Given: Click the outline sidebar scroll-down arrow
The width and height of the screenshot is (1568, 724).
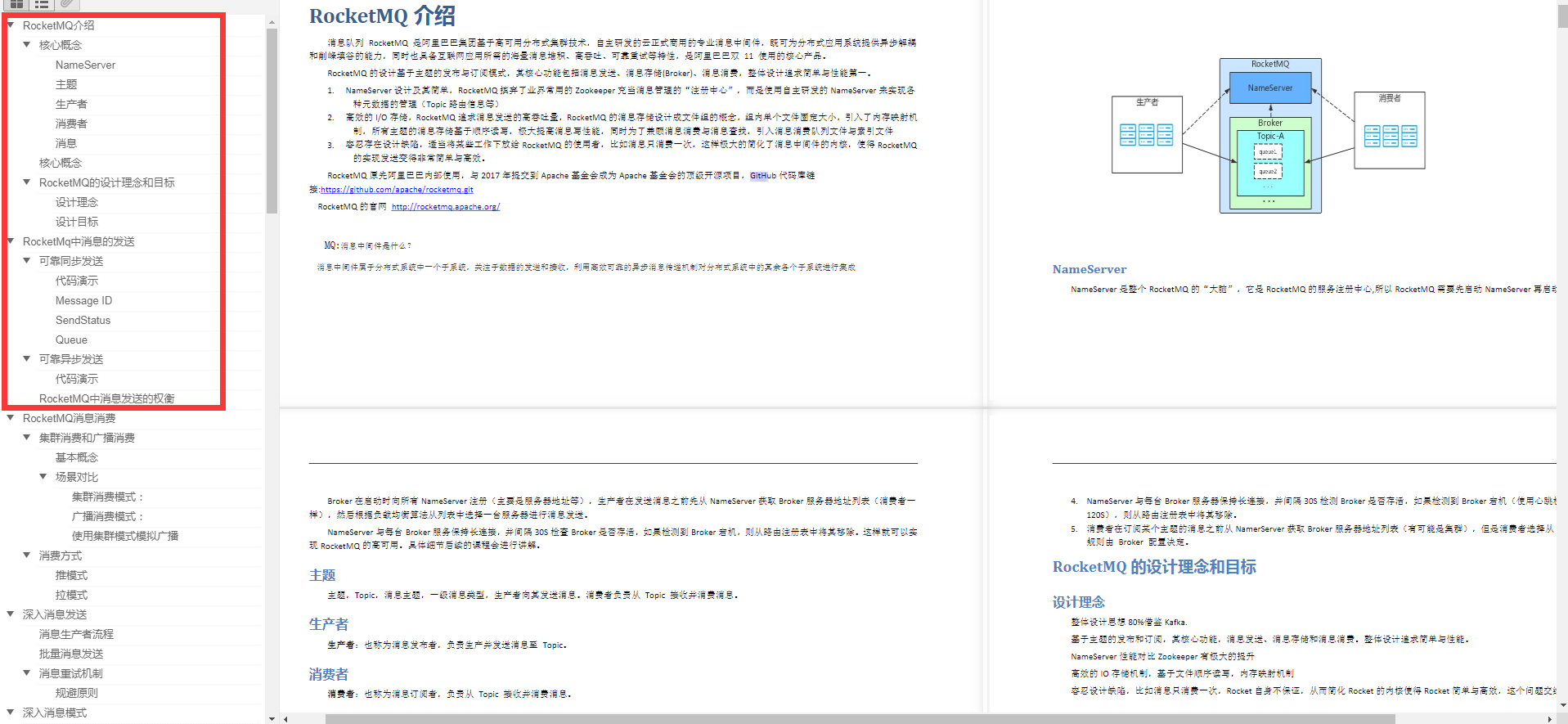Looking at the screenshot, I should point(272,718).
